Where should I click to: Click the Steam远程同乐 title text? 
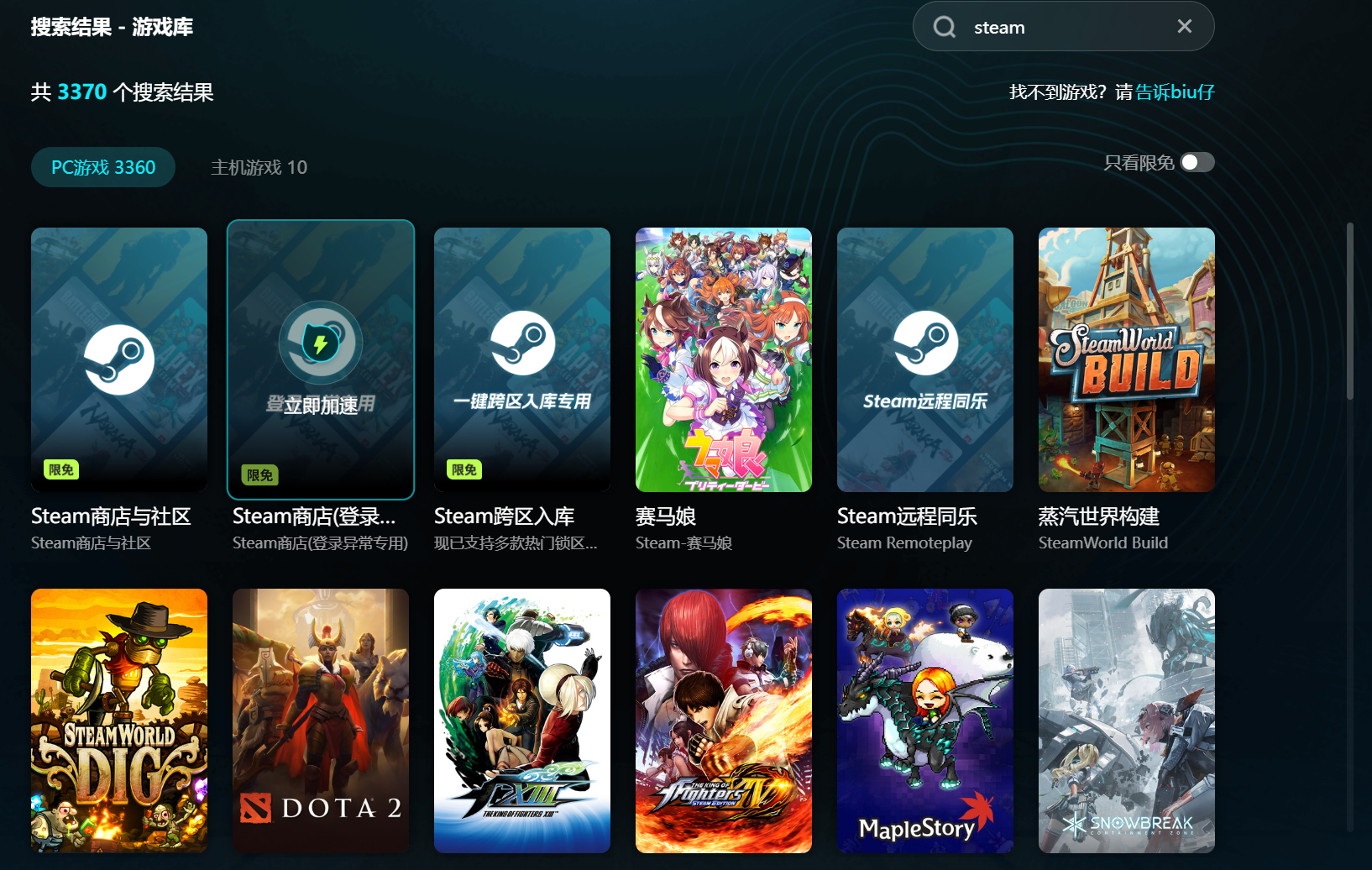(x=908, y=516)
